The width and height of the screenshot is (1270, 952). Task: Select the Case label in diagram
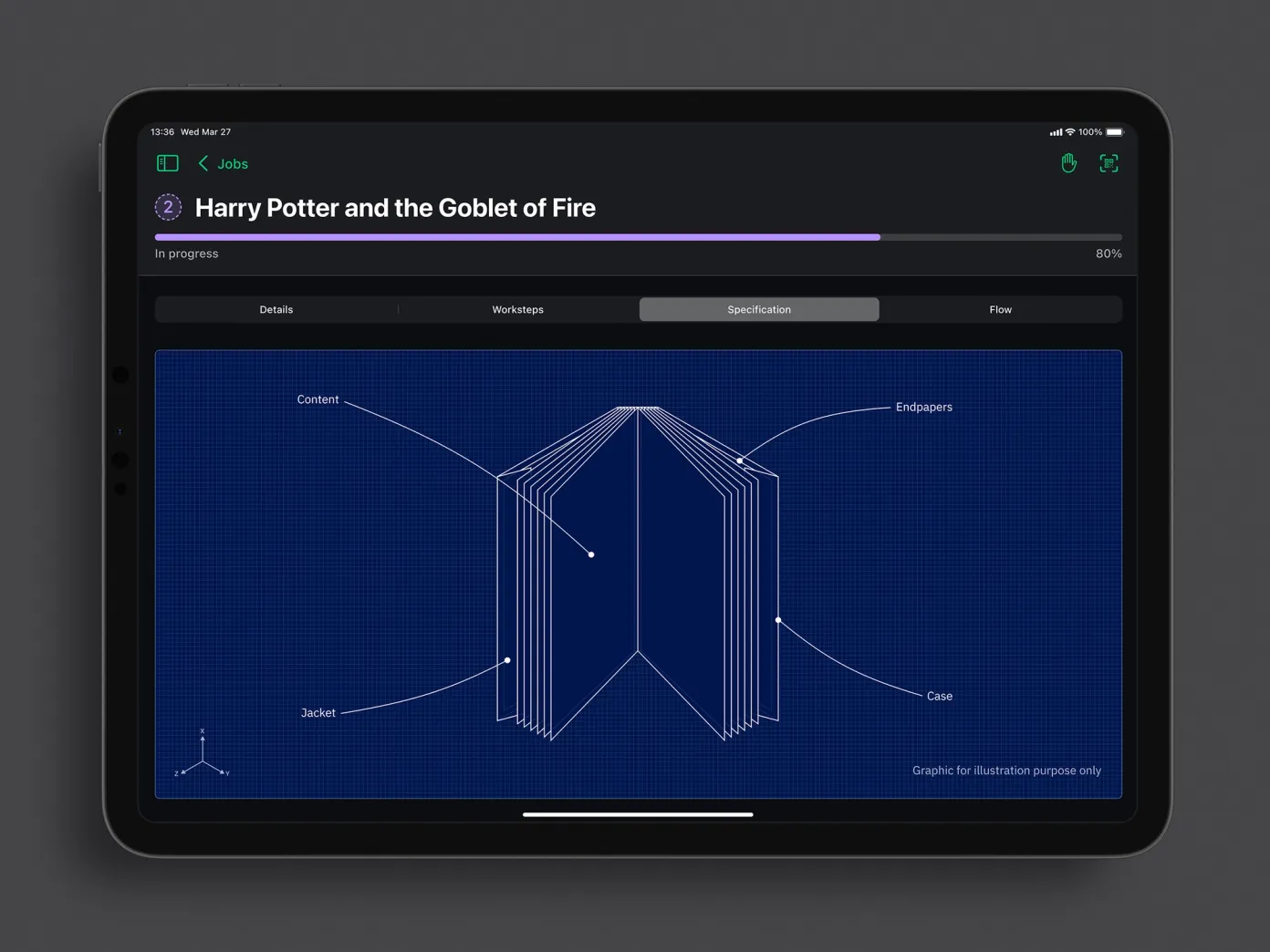940,696
